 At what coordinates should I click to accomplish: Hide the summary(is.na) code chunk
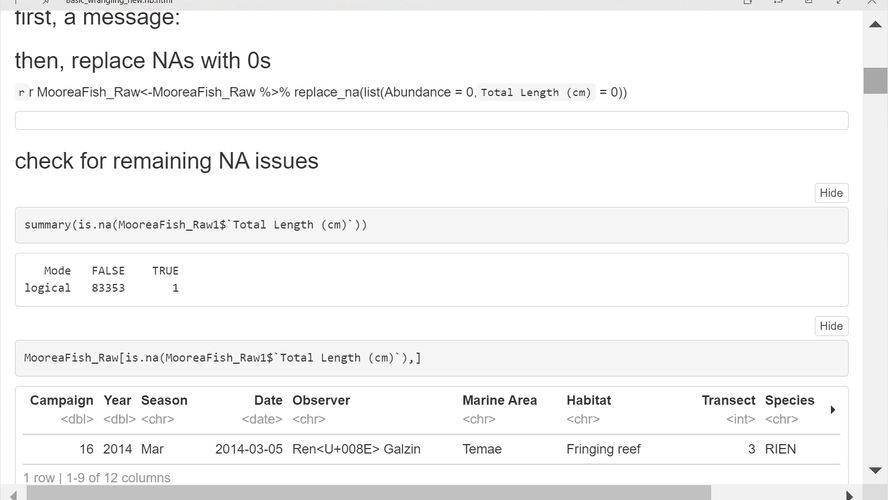point(831,193)
